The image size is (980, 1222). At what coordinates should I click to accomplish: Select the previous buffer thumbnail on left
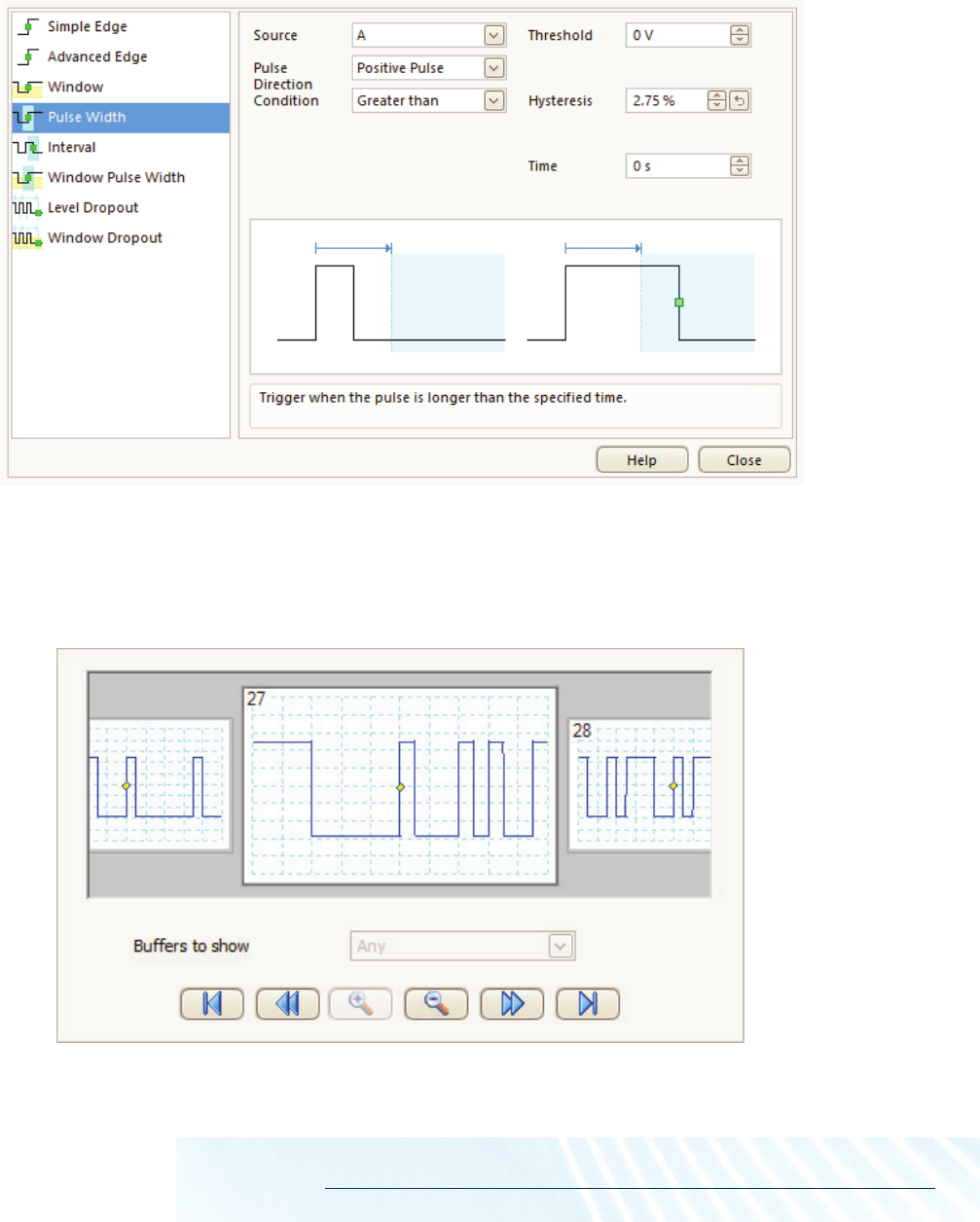[161, 785]
